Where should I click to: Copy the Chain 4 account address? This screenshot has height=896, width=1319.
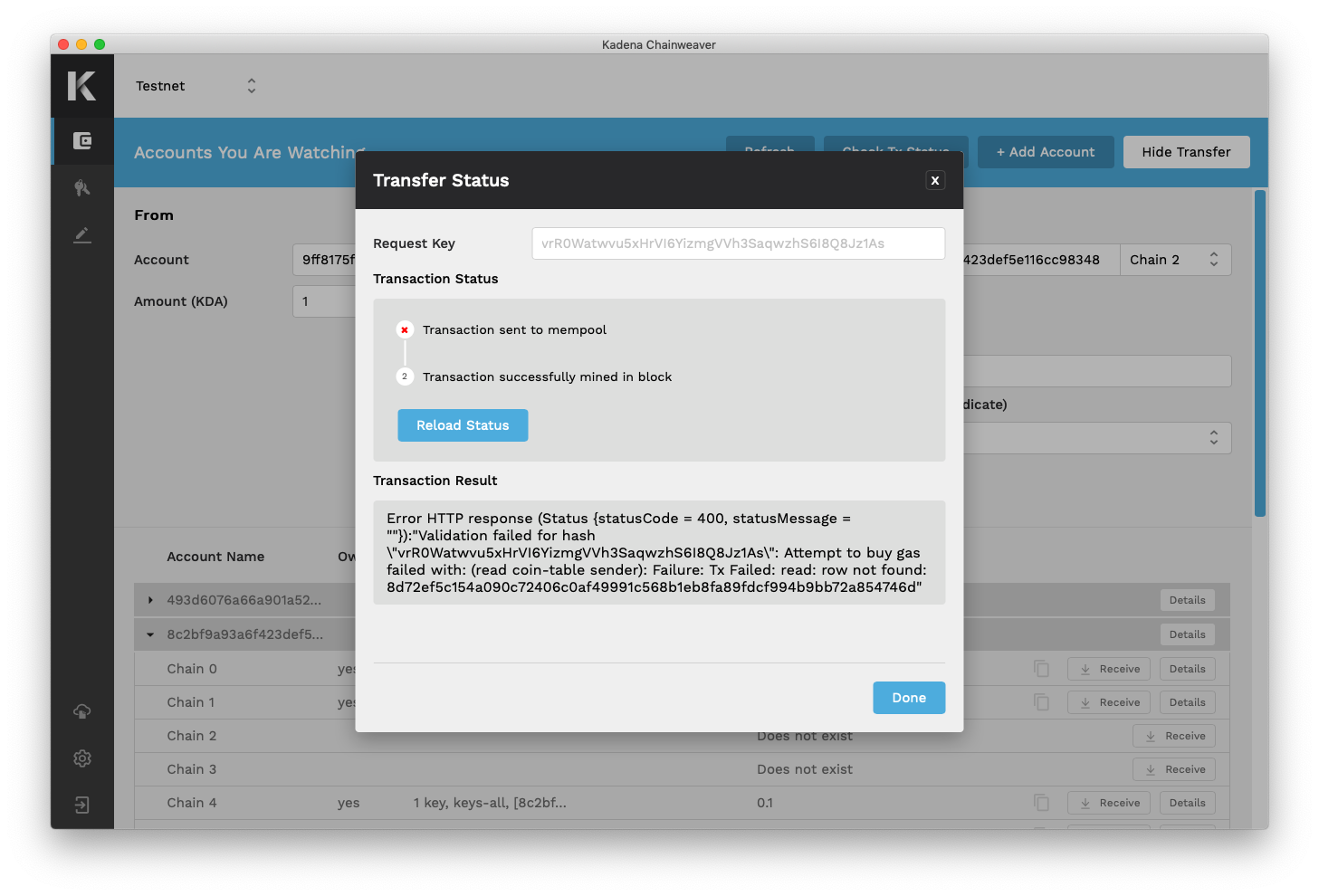[1041, 803]
